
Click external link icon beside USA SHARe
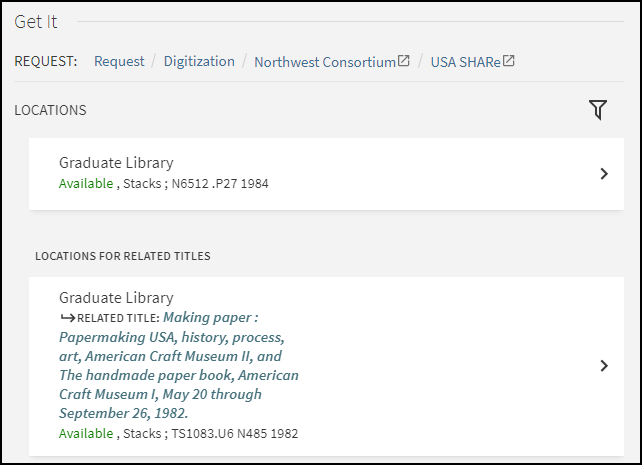tap(509, 61)
